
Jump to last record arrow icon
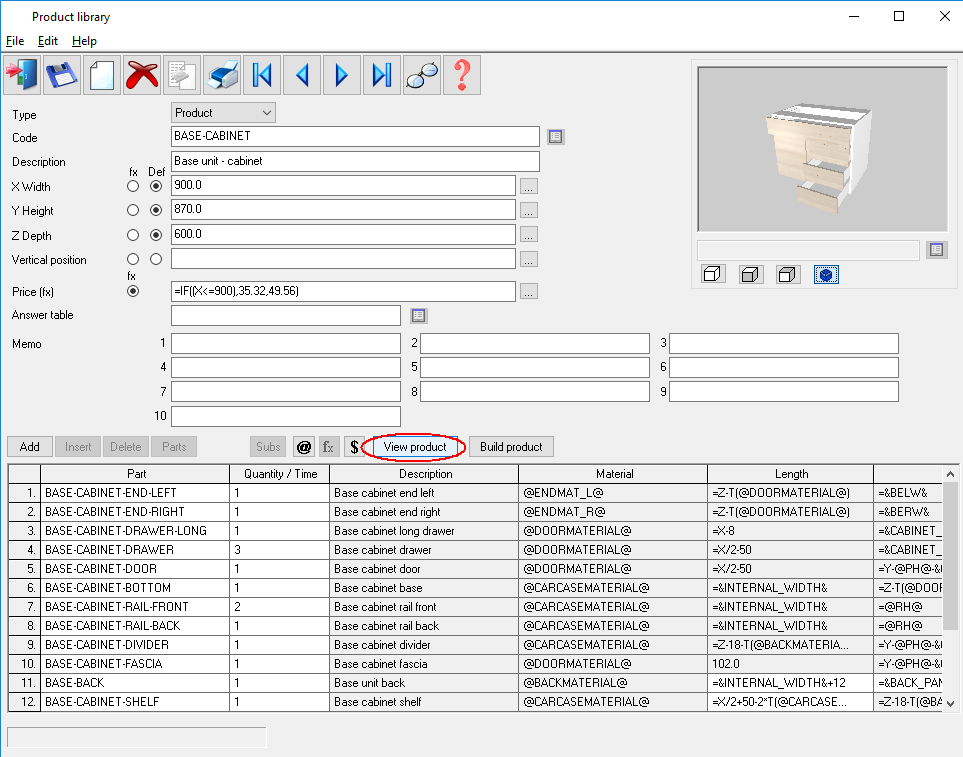click(x=382, y=75)
